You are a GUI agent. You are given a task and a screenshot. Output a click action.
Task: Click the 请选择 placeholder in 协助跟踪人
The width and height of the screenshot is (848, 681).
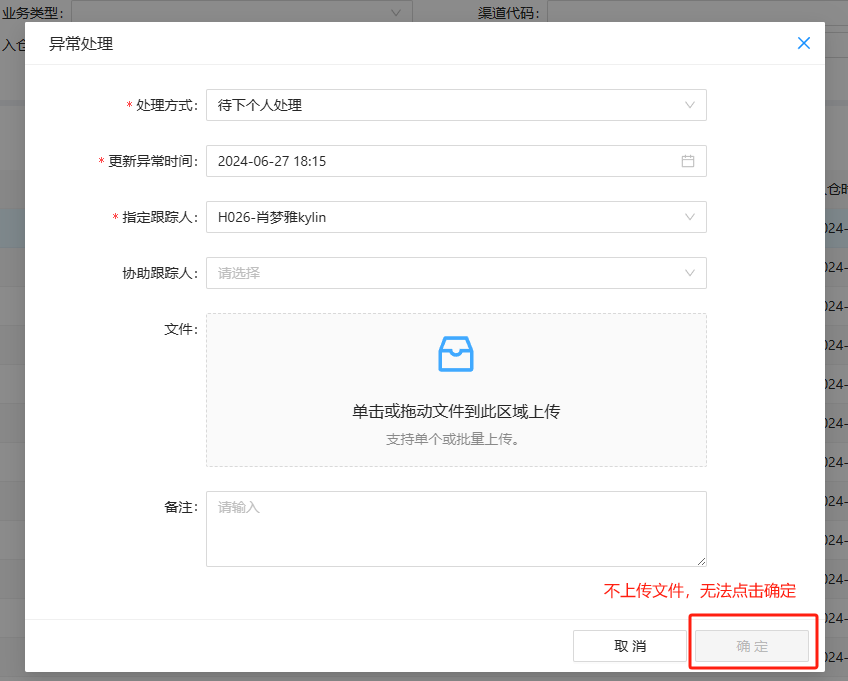tap(239, 273)
